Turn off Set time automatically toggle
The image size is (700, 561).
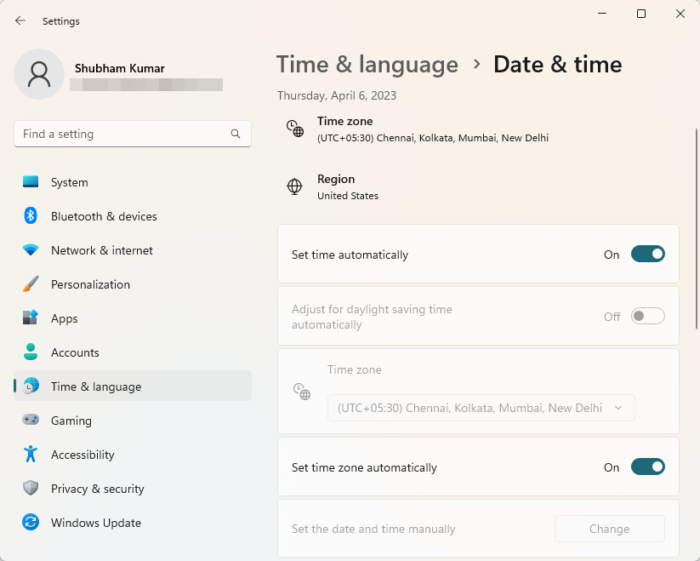(x=648, y=254)
